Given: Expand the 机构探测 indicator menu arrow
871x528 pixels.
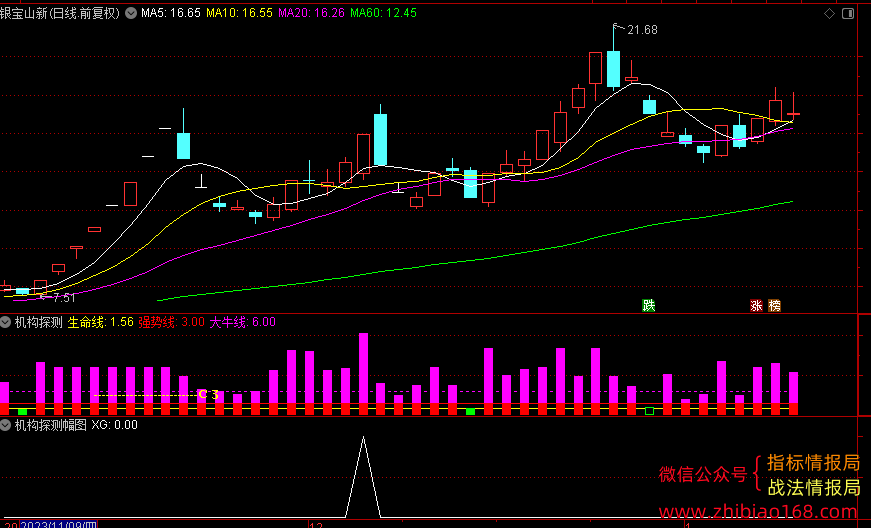Looking at the screenshot, I should pyautogui.click(x=6, y=322).
